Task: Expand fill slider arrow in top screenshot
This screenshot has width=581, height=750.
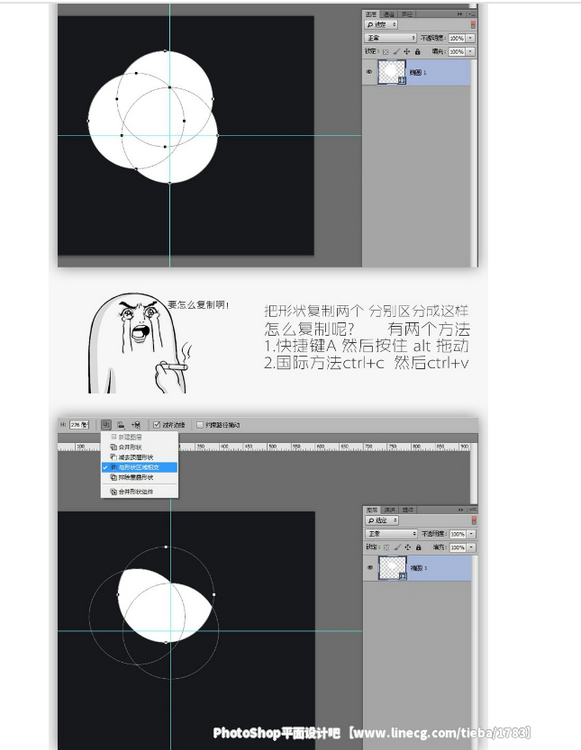Action: point(471,51)
